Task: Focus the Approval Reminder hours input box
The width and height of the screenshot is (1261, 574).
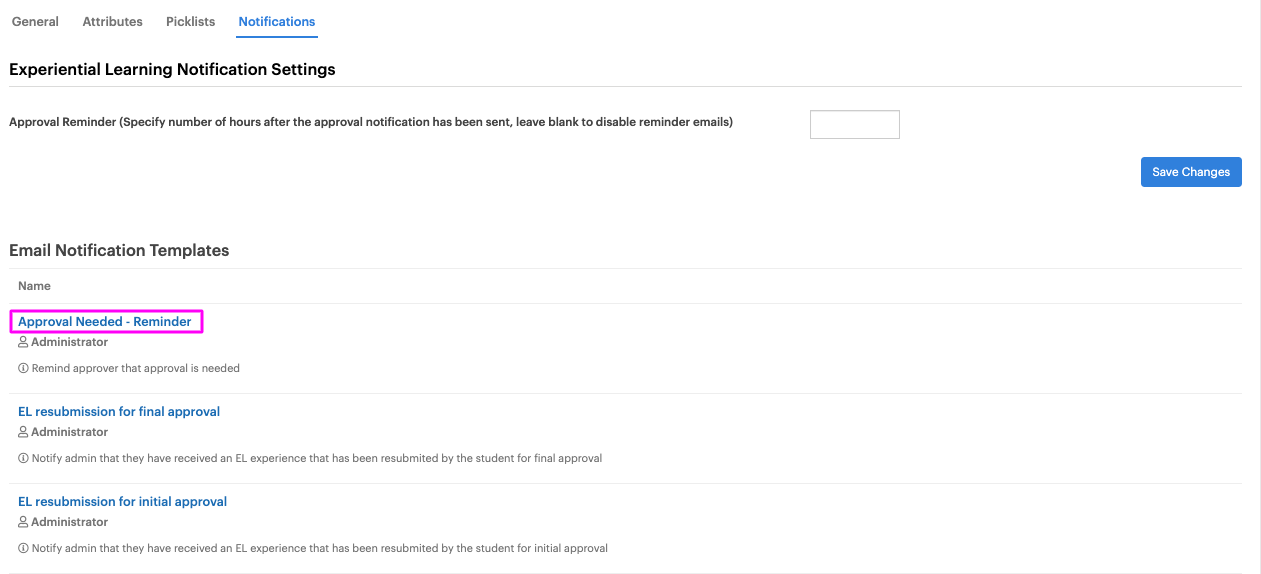Action: point(855,125)
